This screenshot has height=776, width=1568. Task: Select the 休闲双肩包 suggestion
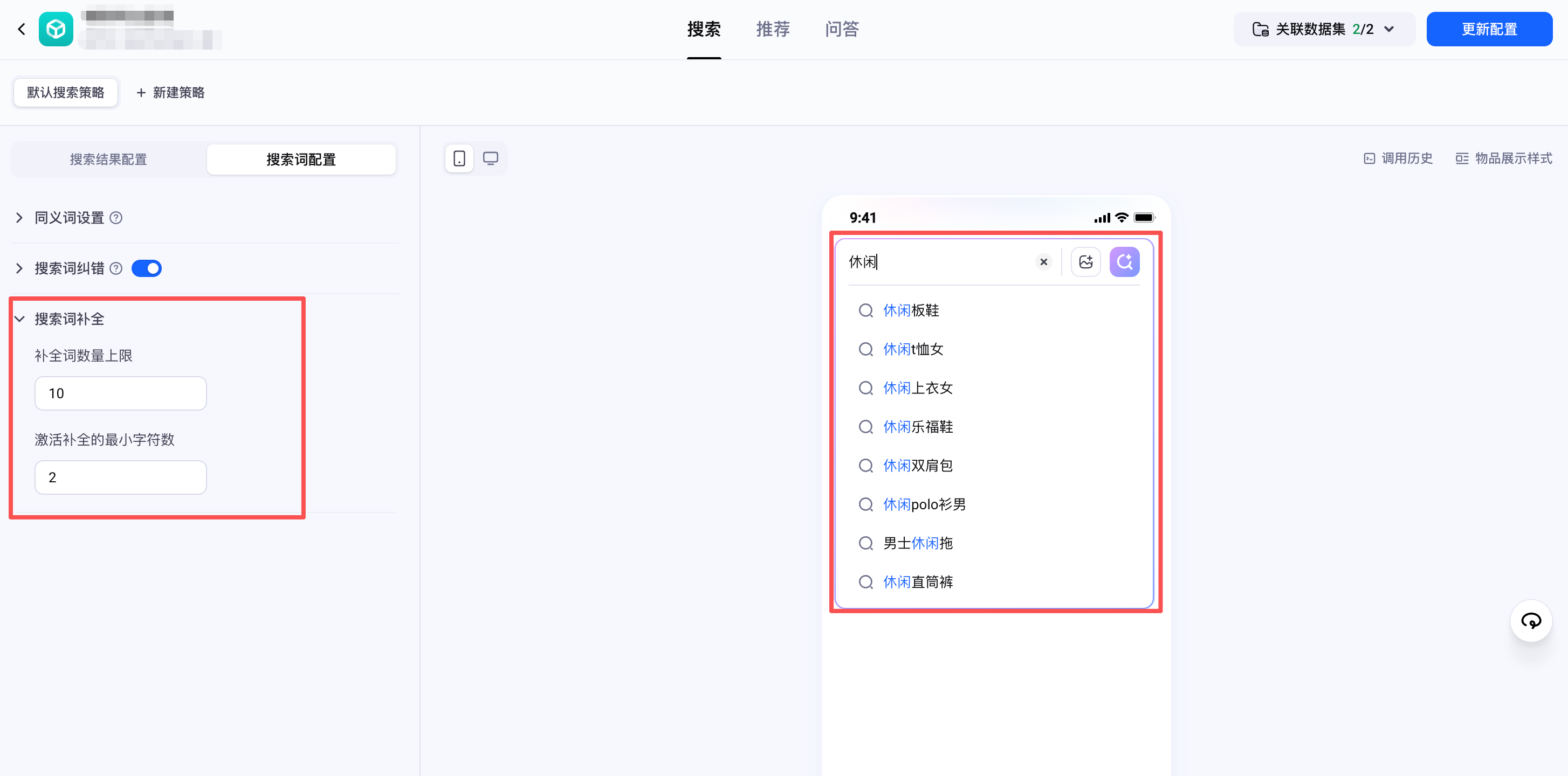tap(917, 466)
